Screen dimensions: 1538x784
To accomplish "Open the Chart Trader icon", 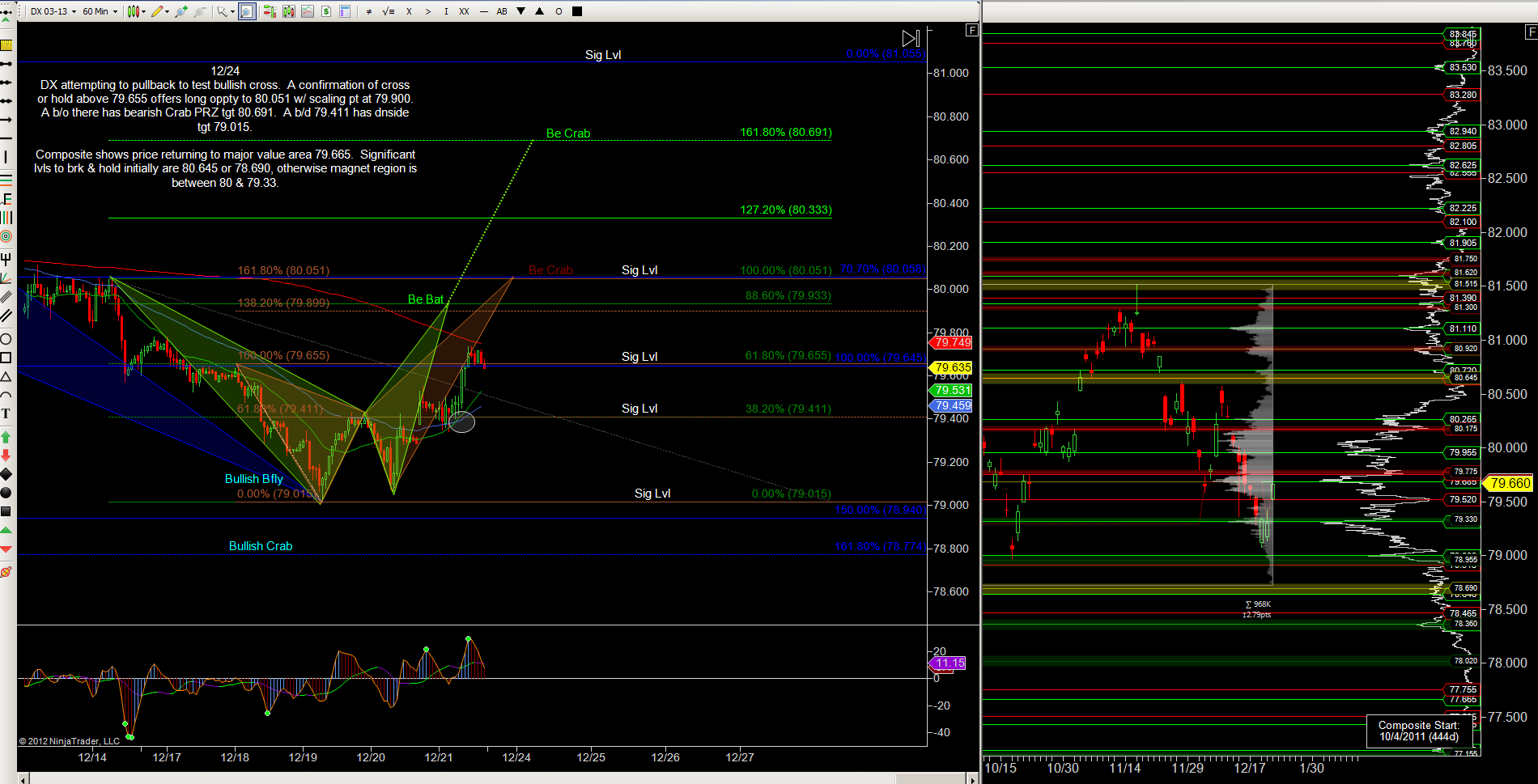I will pos(269,11).
